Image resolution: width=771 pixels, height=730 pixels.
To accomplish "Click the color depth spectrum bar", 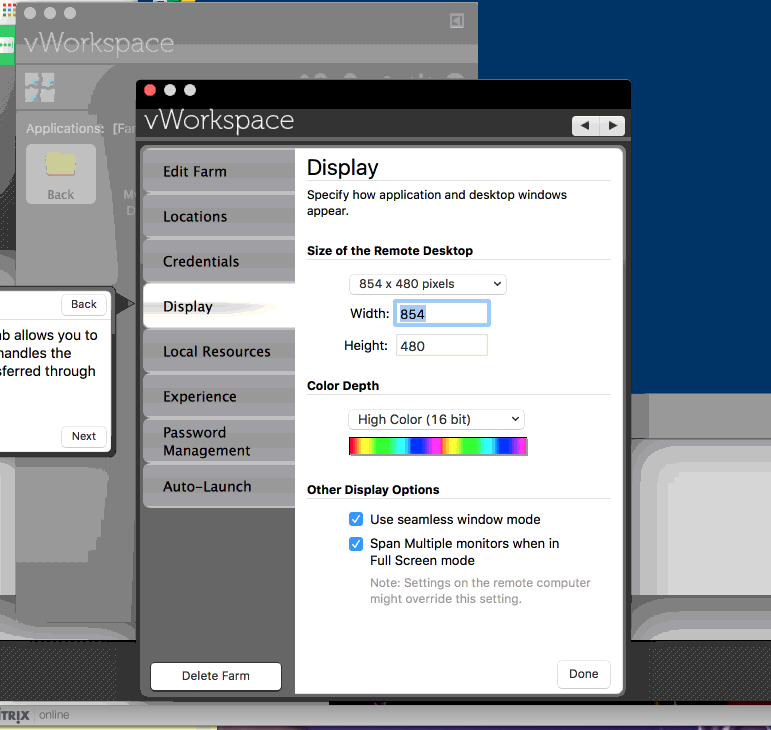I will pyautogui.click(x=438, y=446).
